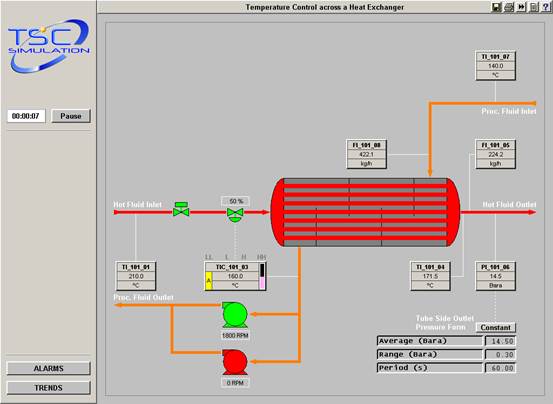
Task: Click the Hot Fluid Inlet label
Action: (x=137, y=204)
